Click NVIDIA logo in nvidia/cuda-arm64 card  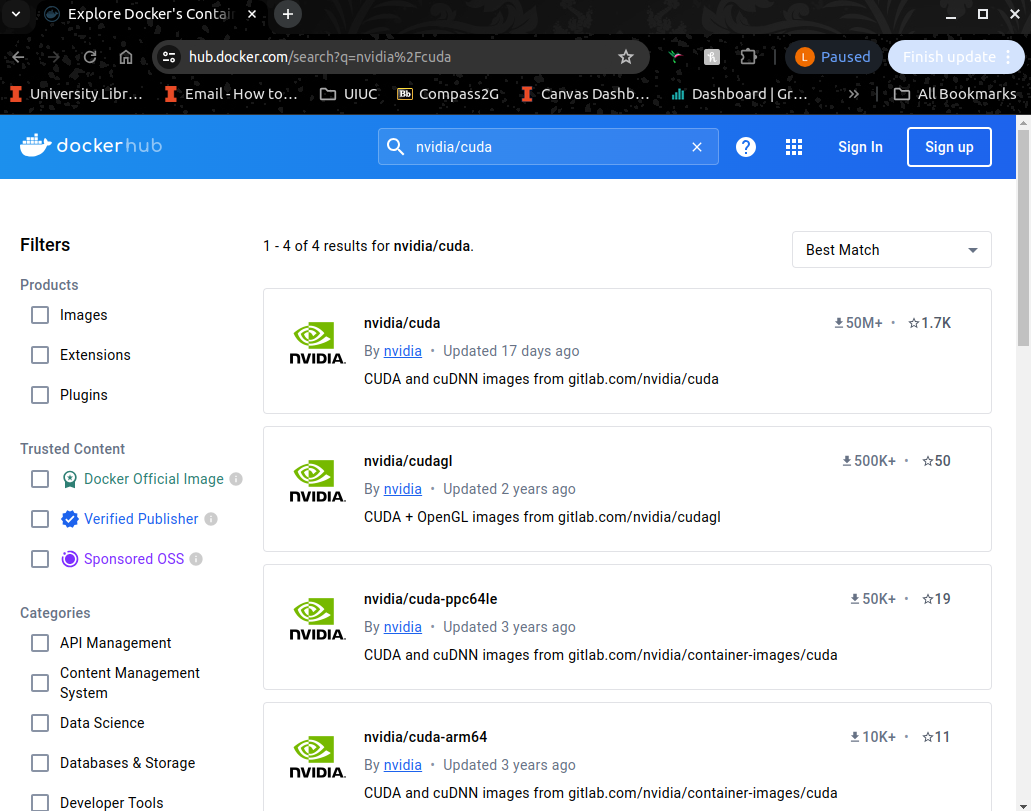317,758
